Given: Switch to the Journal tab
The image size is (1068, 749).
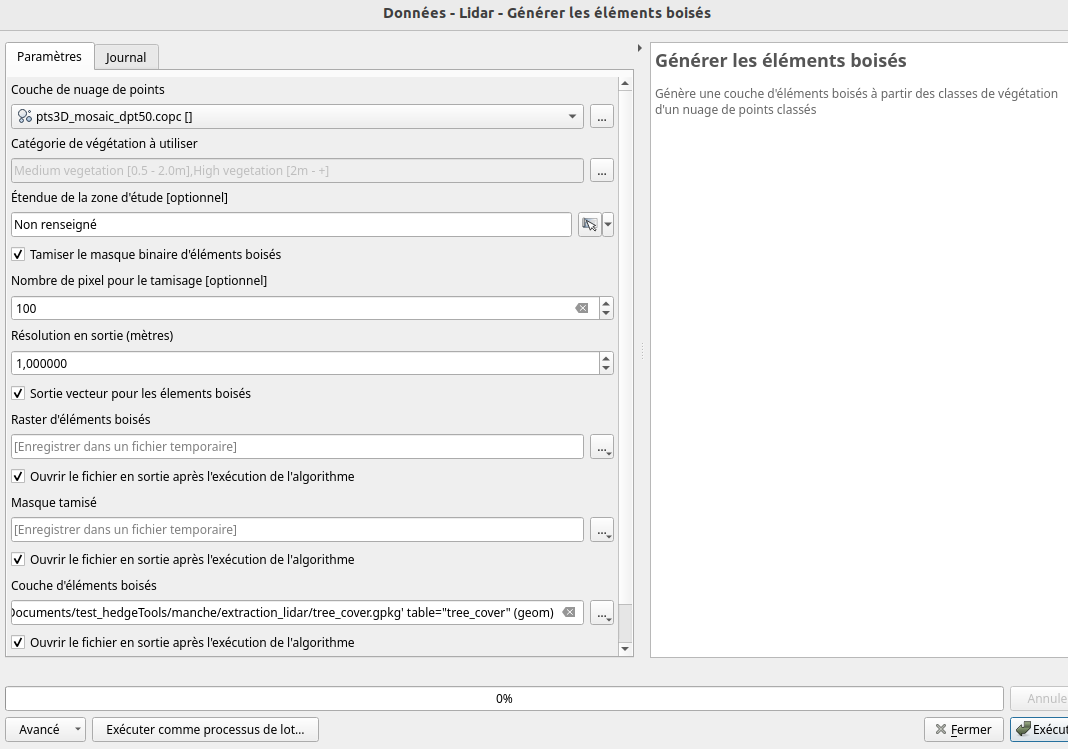Looking at the screenshot, I should [126, 58].
